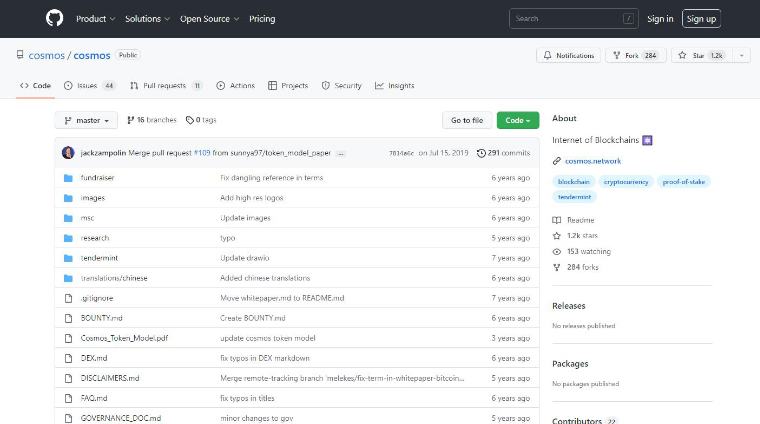Jump to Readme from About sidebar

click(x=573, y=220)
